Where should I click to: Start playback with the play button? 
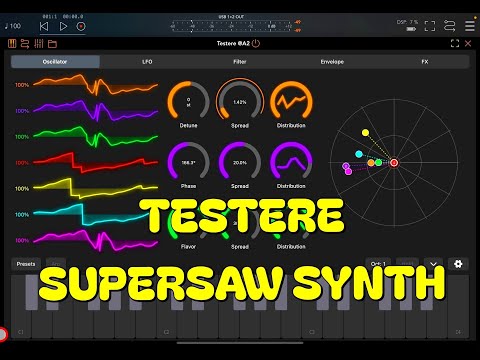coord(63,26)
